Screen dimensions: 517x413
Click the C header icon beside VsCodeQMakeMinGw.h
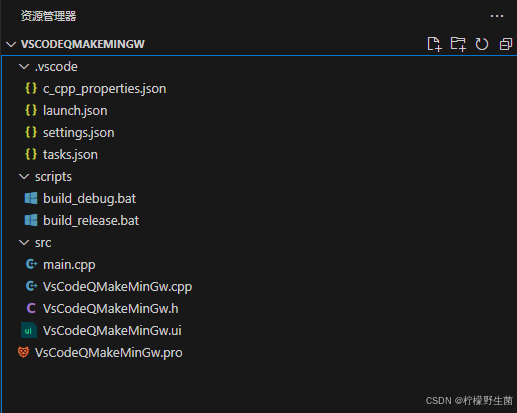pyautogui.click(x=31, y=308)
